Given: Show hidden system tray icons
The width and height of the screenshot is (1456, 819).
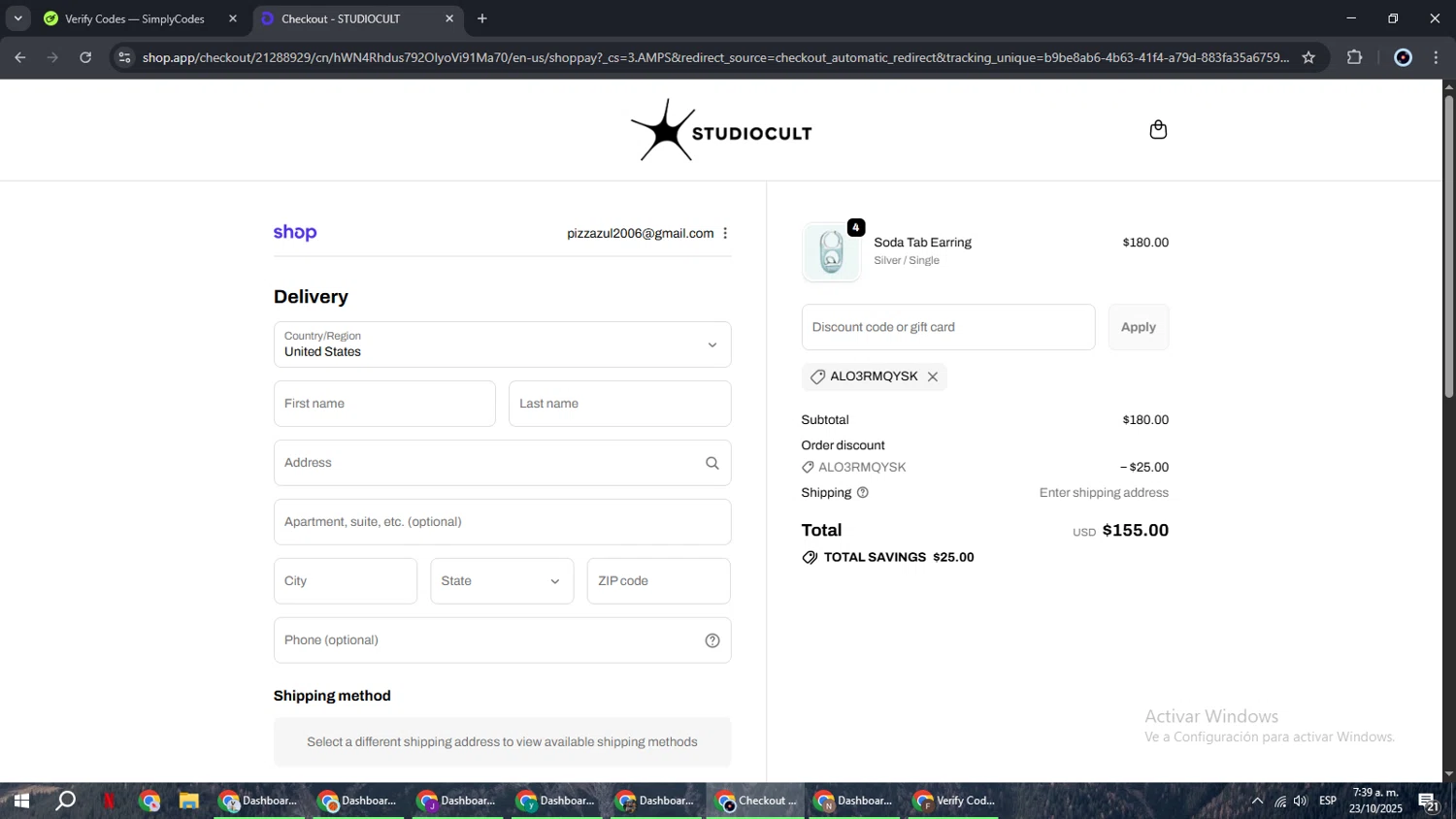Looking at the screenshot, I should [x=1257, y=801].
